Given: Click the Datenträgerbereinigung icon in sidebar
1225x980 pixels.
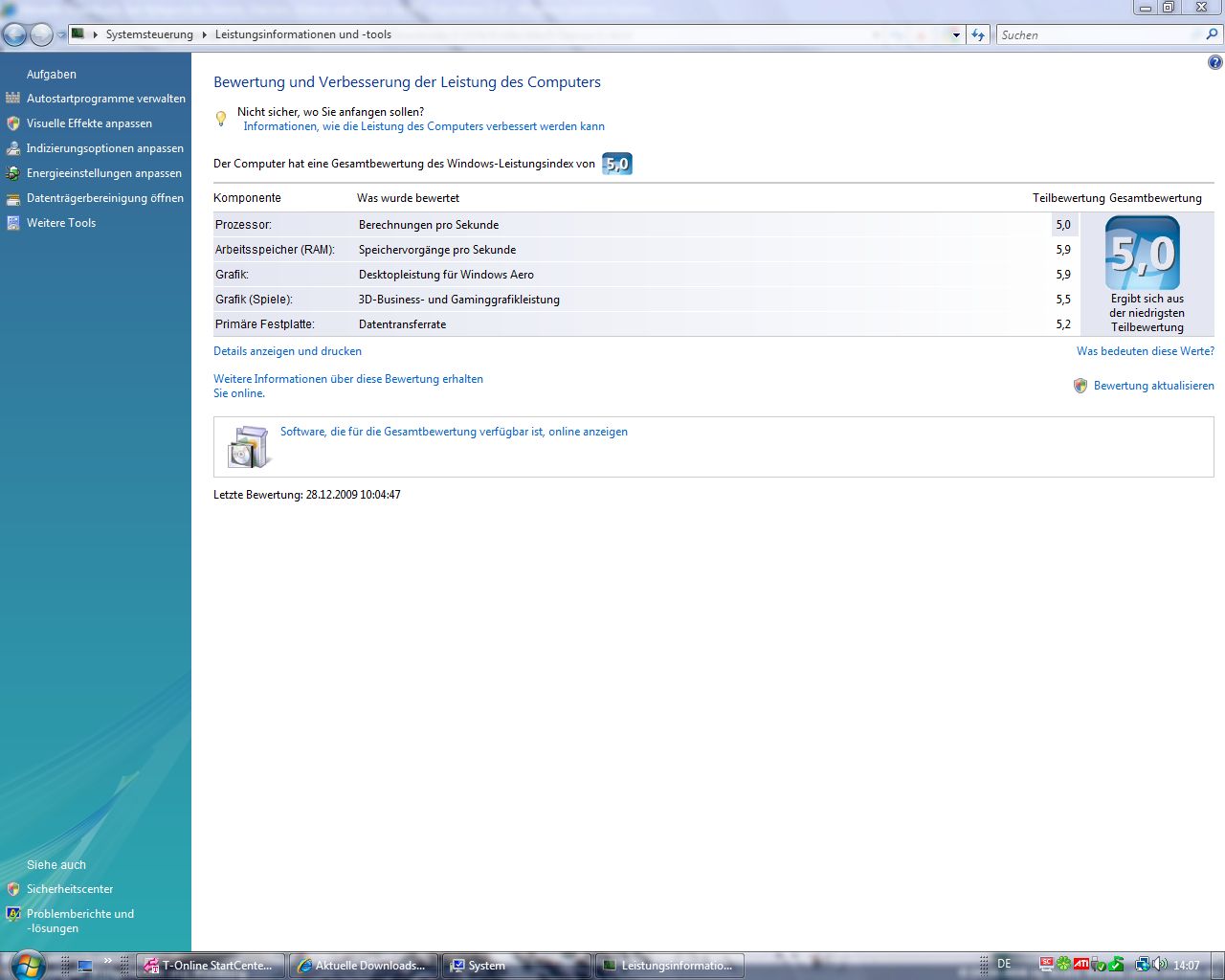Looking at the screenshot, I should [12, 198].
